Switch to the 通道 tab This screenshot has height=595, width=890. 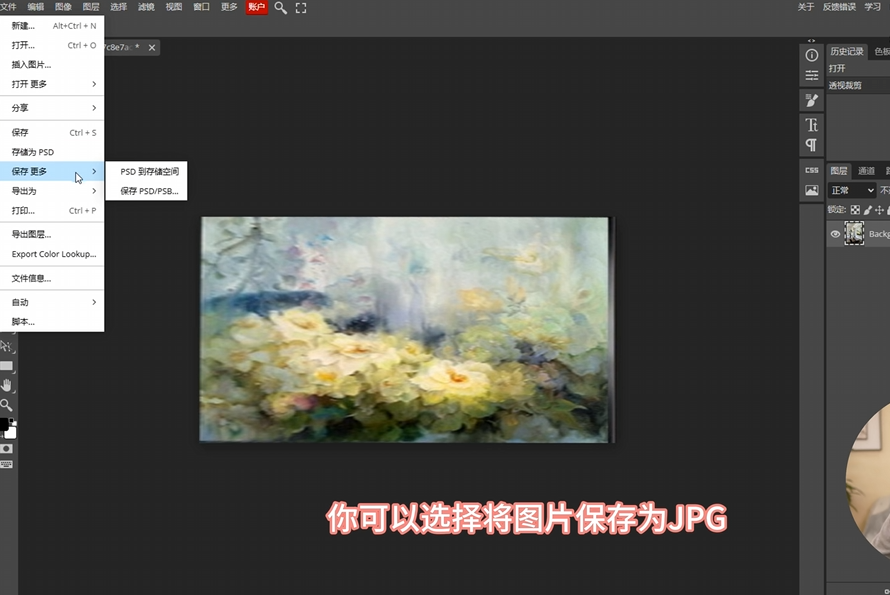coord(866,171)
